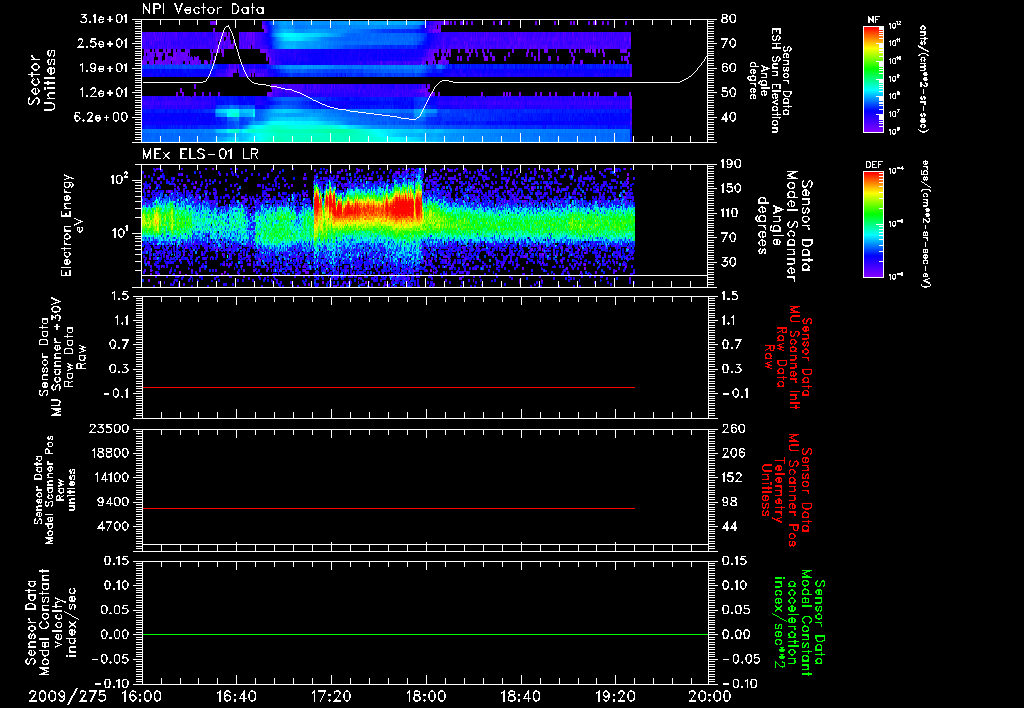Screen dimensions: 1024x708
Task: Click the '152' telemetry tick value
Action: (732, 477)
